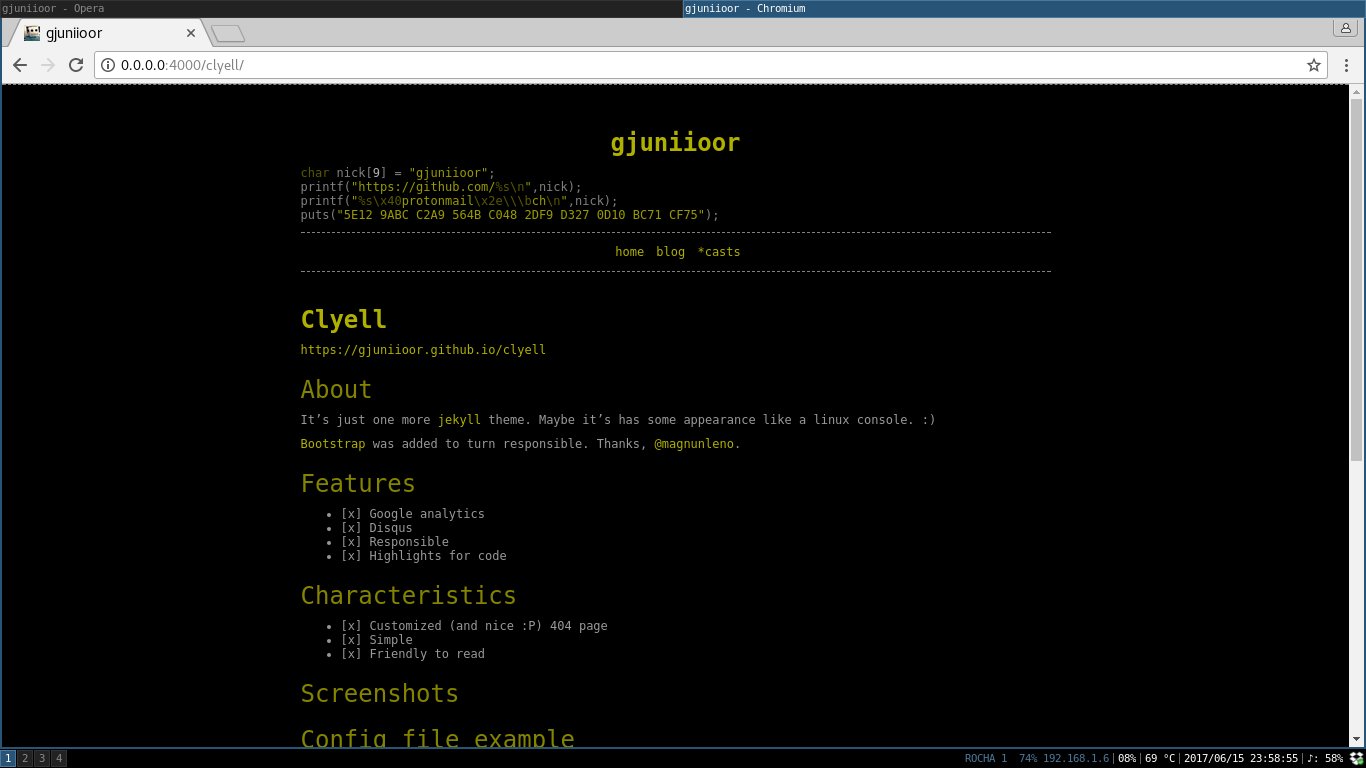Click the back navigation arrow
Image resolution: width=1366 pixels, height=768 pixels.
(20, 65)
